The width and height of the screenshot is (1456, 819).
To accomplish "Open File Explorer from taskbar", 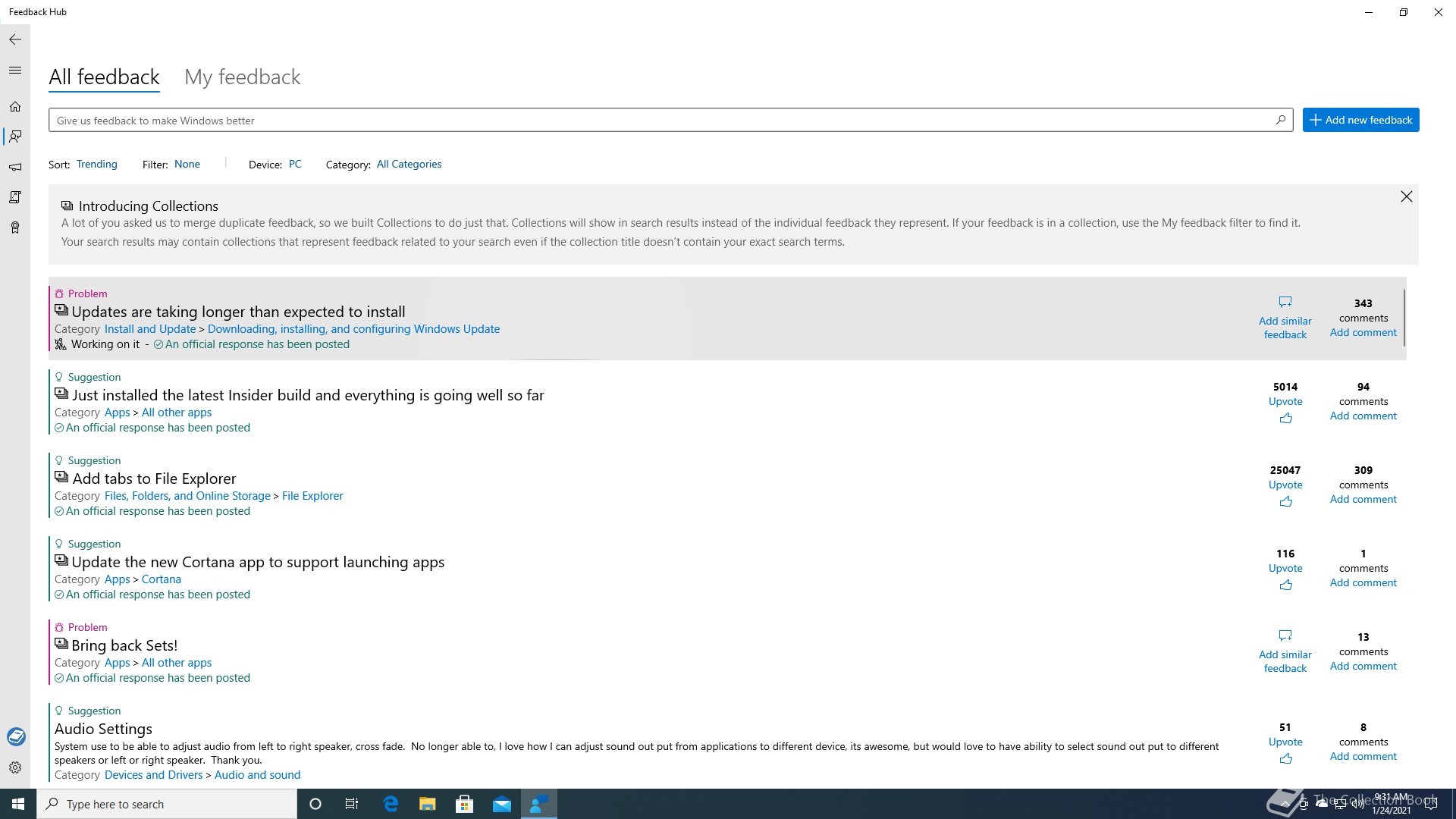I will coord(428,804).
